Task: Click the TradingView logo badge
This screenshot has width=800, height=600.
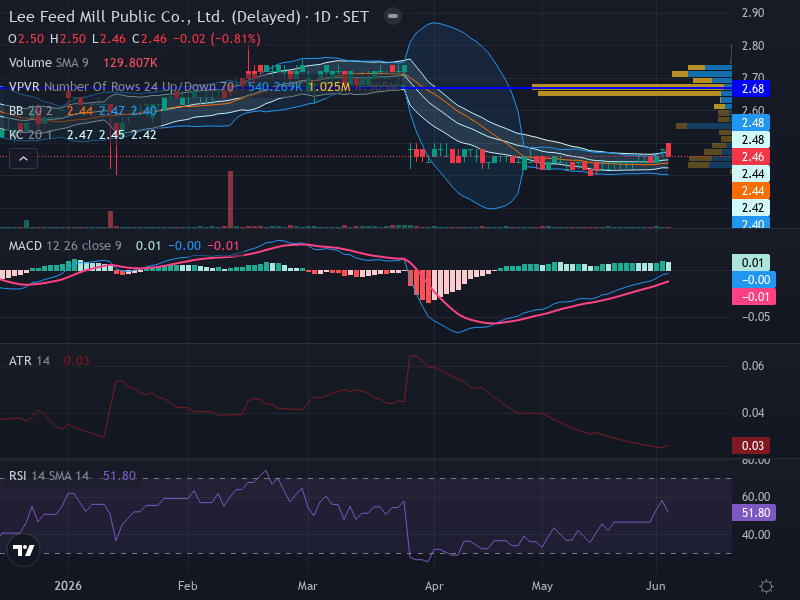Action: (23, 550)
